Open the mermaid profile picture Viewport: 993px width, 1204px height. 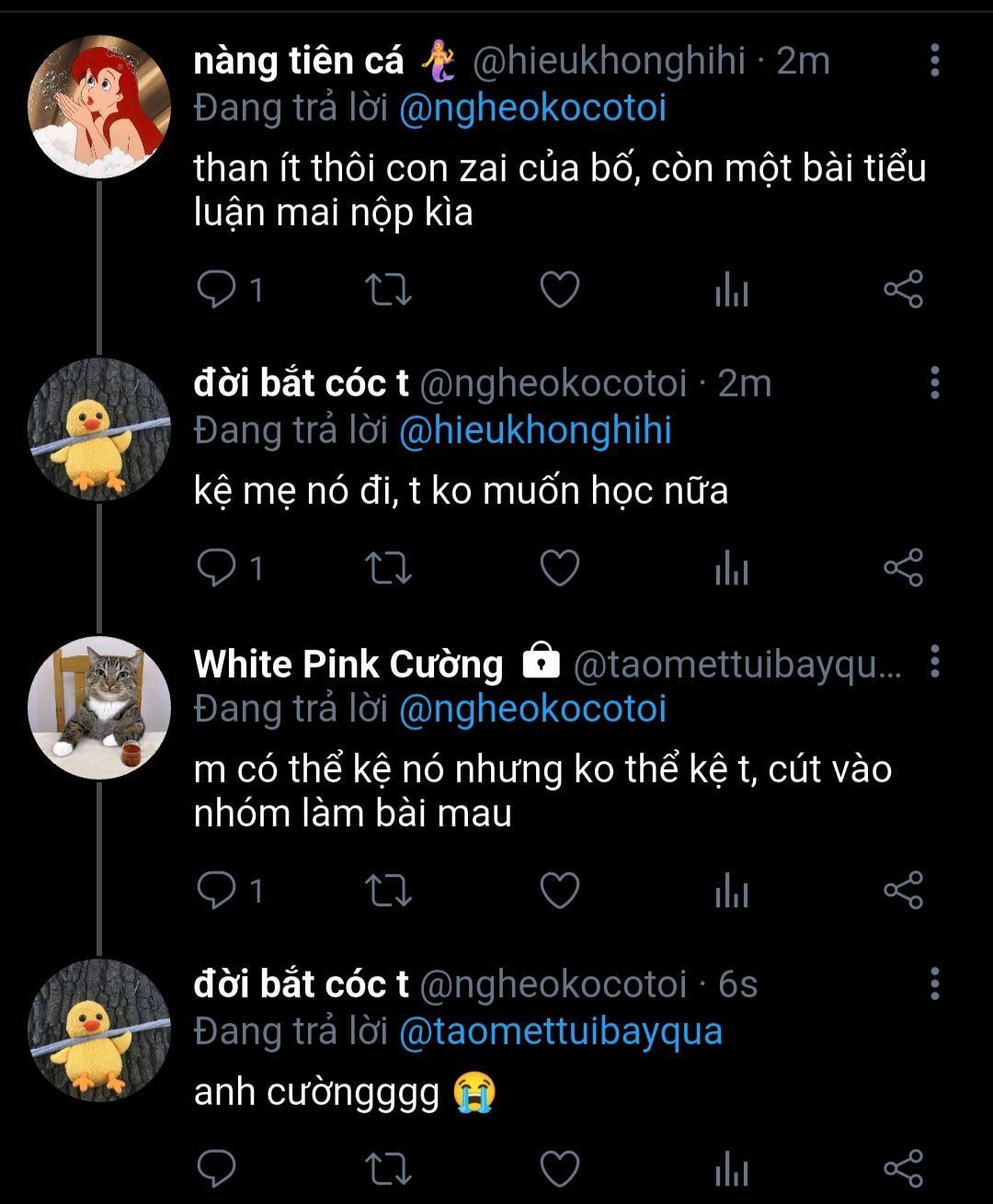[x=99, y=107]
